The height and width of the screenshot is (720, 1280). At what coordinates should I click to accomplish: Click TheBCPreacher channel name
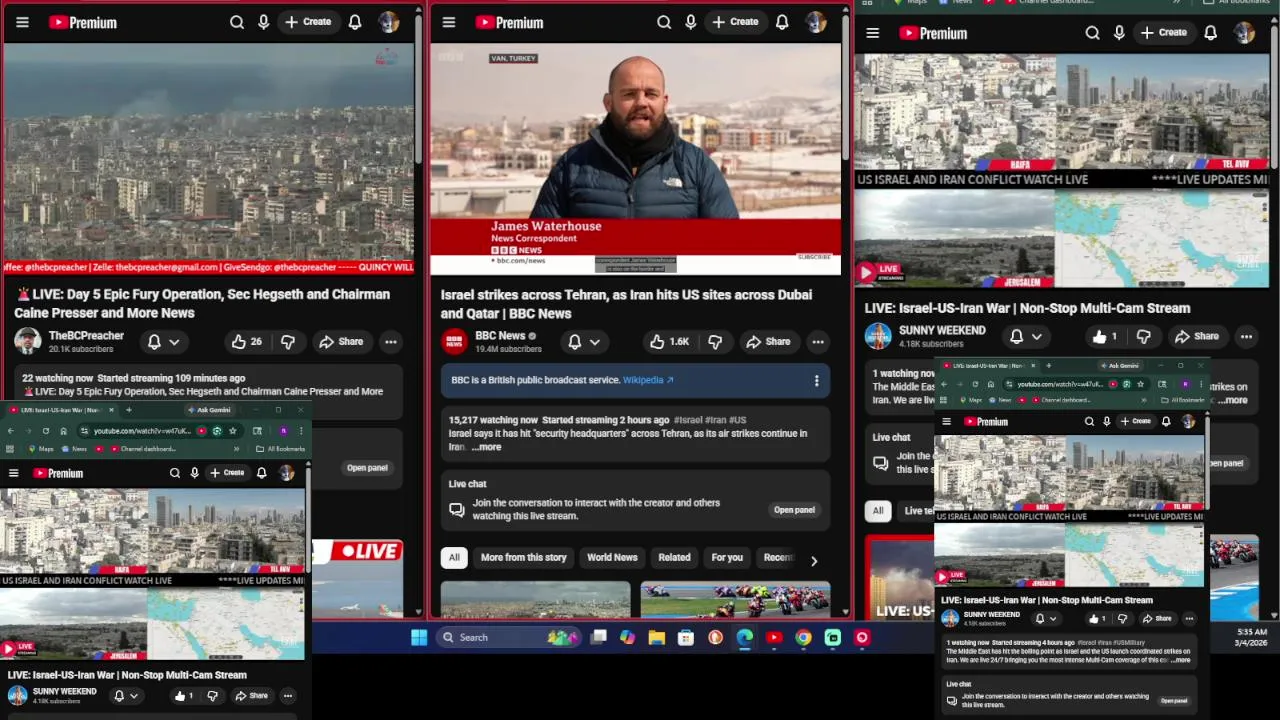pos(86,336)
